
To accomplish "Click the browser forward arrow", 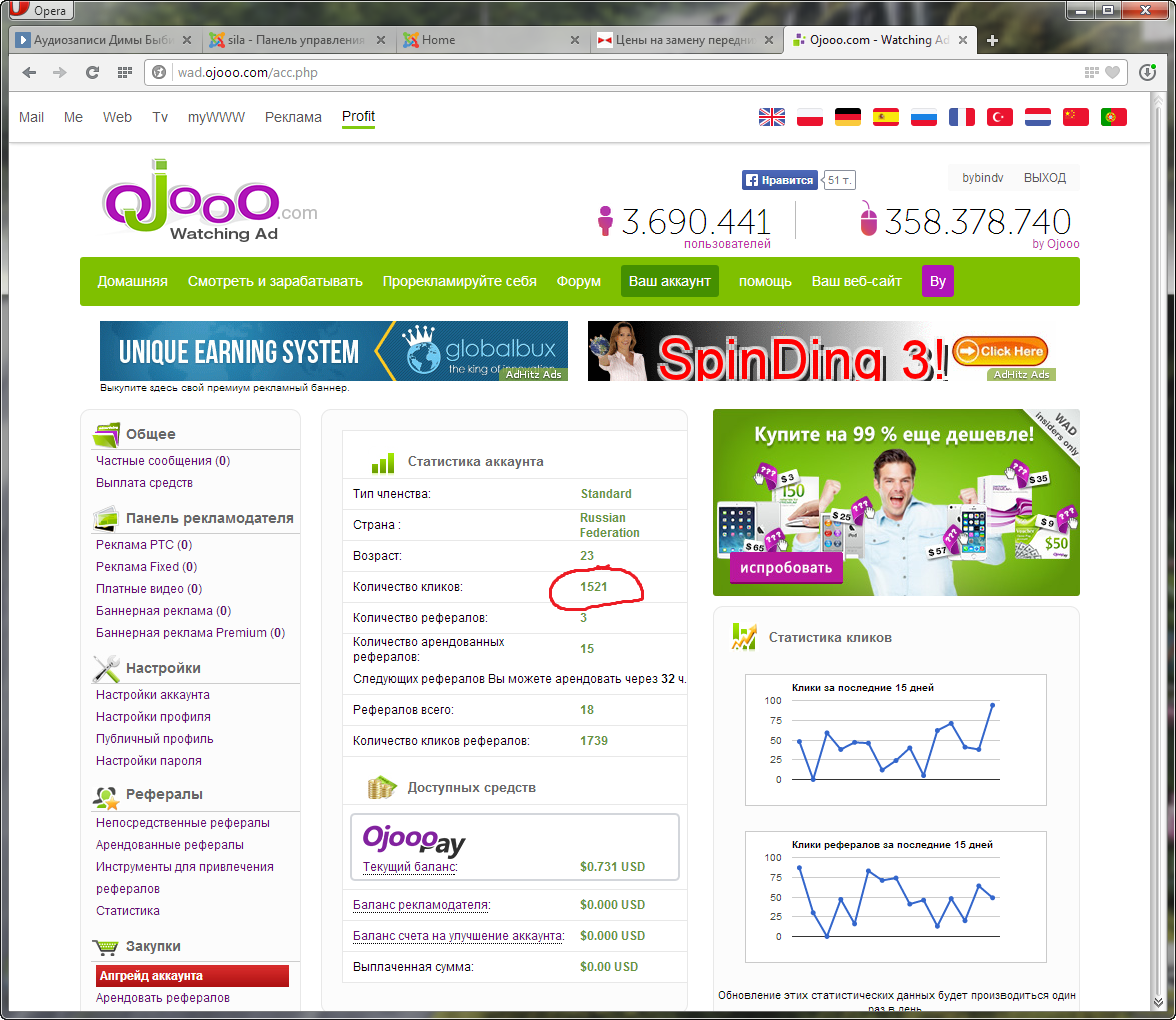I will (59, 73).
